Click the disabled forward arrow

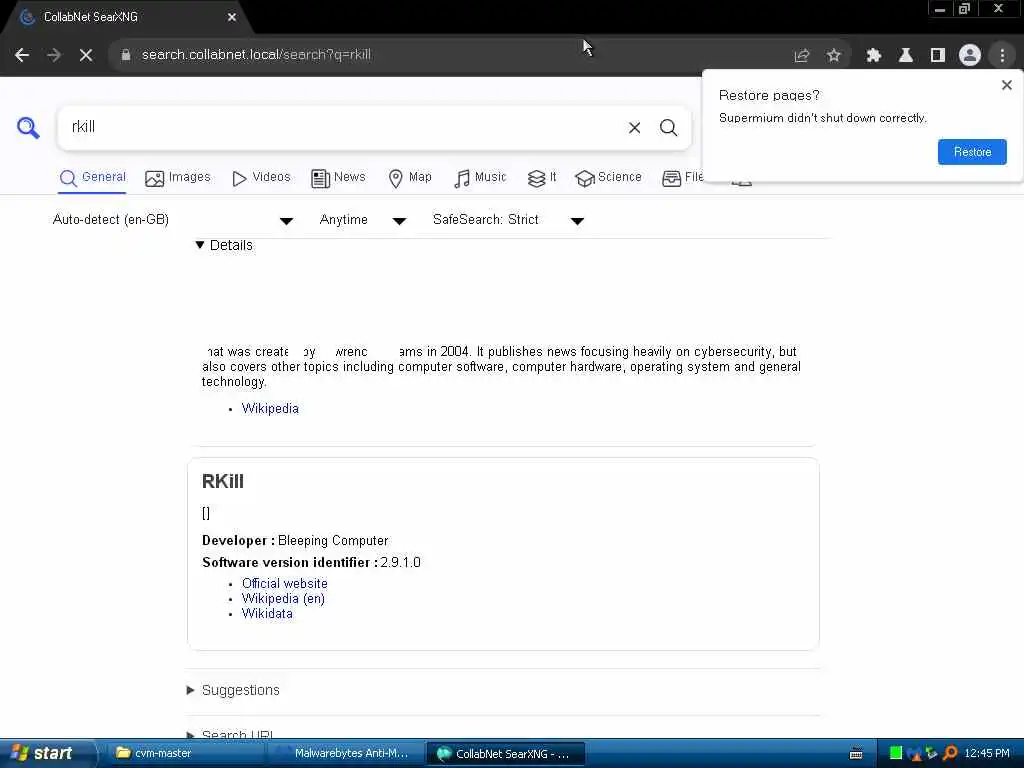pyautogui.click(x=54, y=55)
